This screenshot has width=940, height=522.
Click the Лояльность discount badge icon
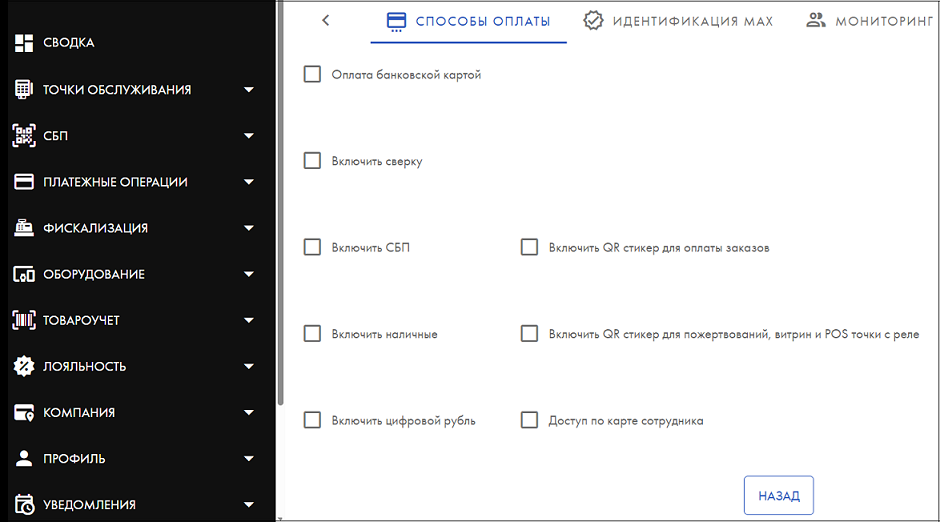point(23,366)
